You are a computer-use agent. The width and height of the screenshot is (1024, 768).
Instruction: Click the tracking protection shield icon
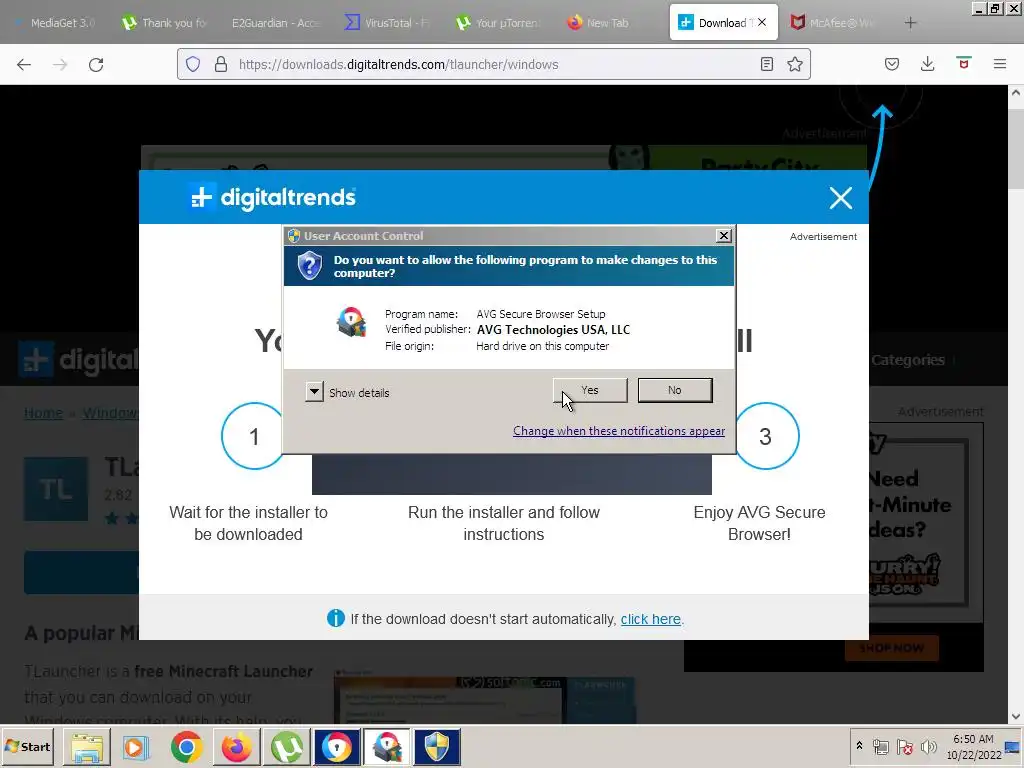[193, 64]
